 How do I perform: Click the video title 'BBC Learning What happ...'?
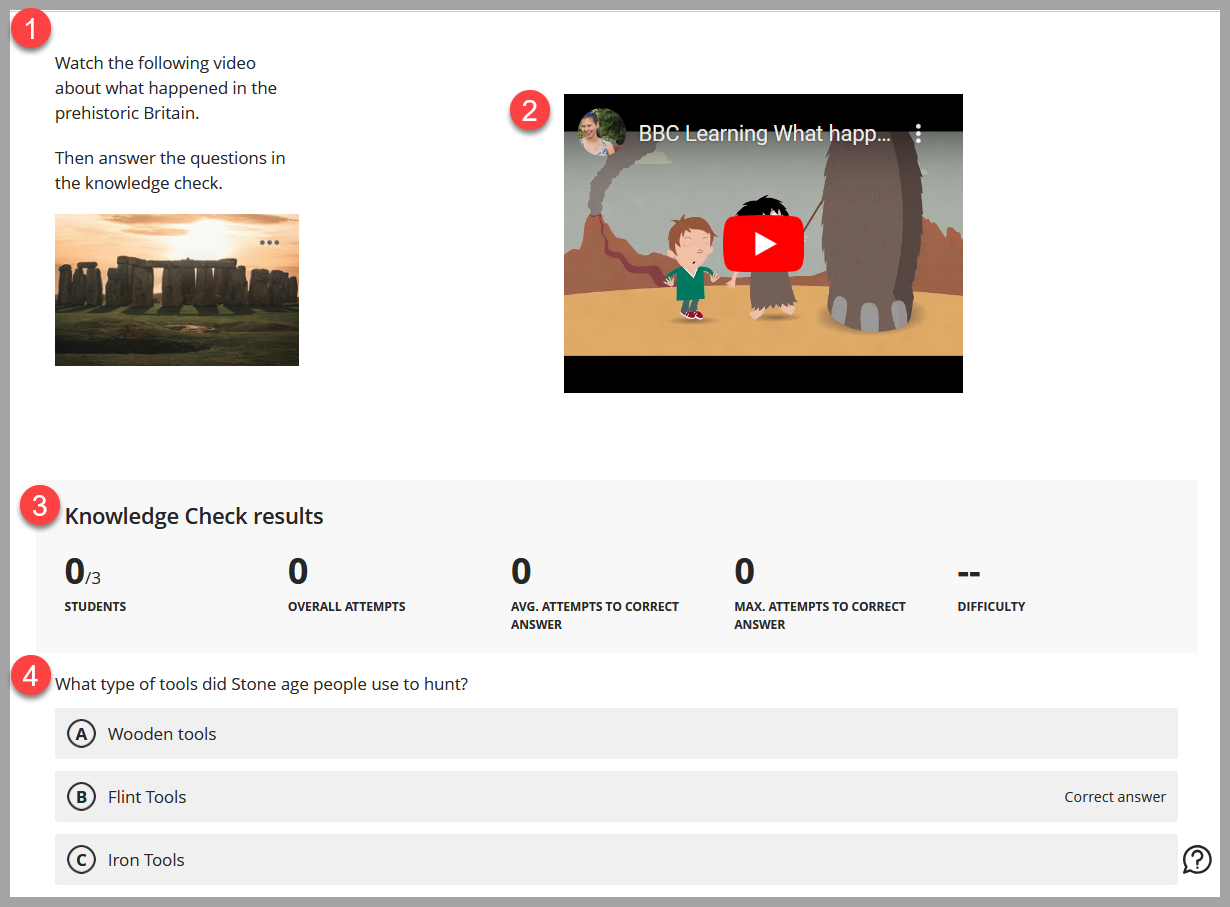click(x=764, y=134)
